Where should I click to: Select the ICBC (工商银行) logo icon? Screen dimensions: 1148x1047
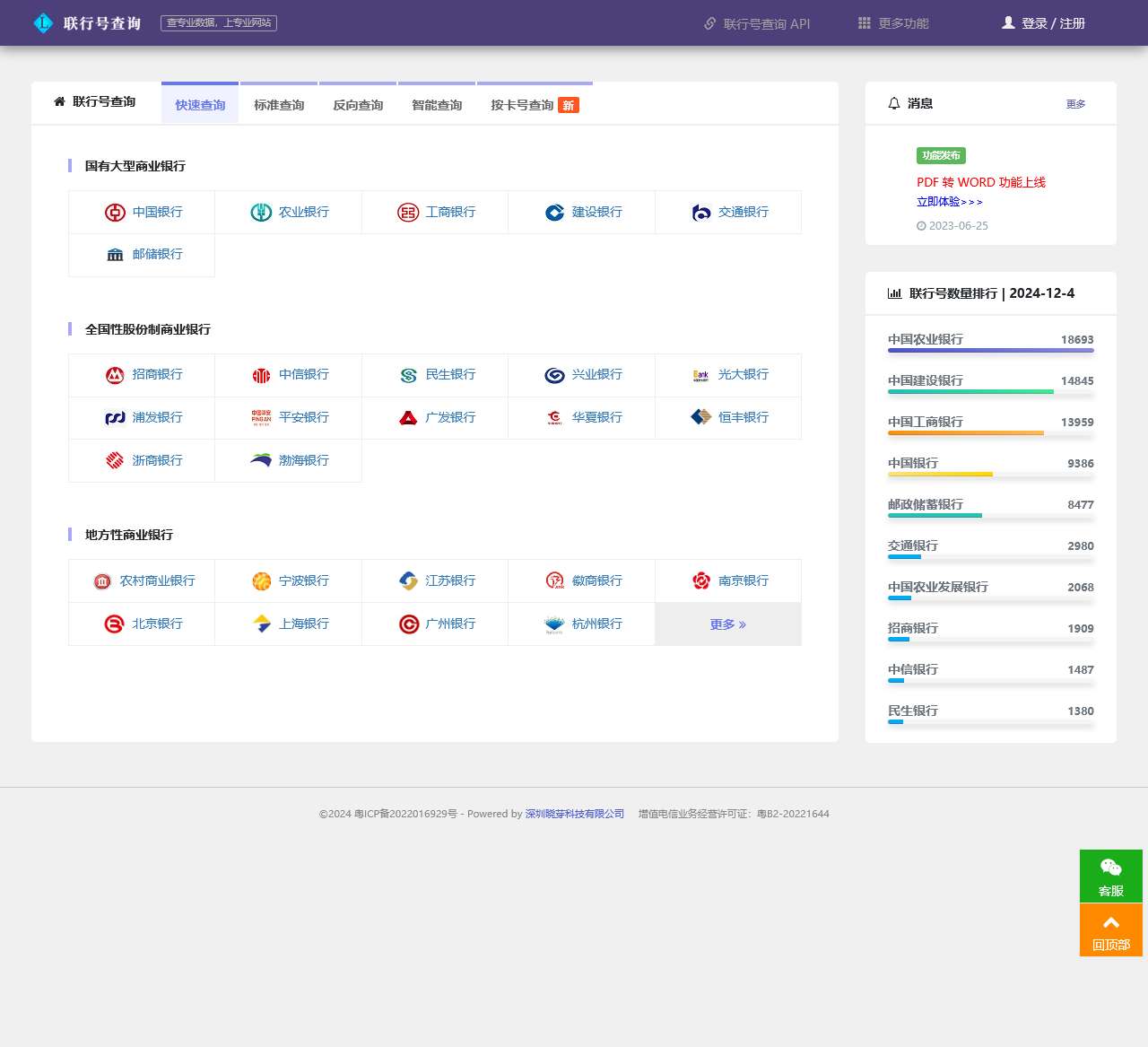click(408, 213)
